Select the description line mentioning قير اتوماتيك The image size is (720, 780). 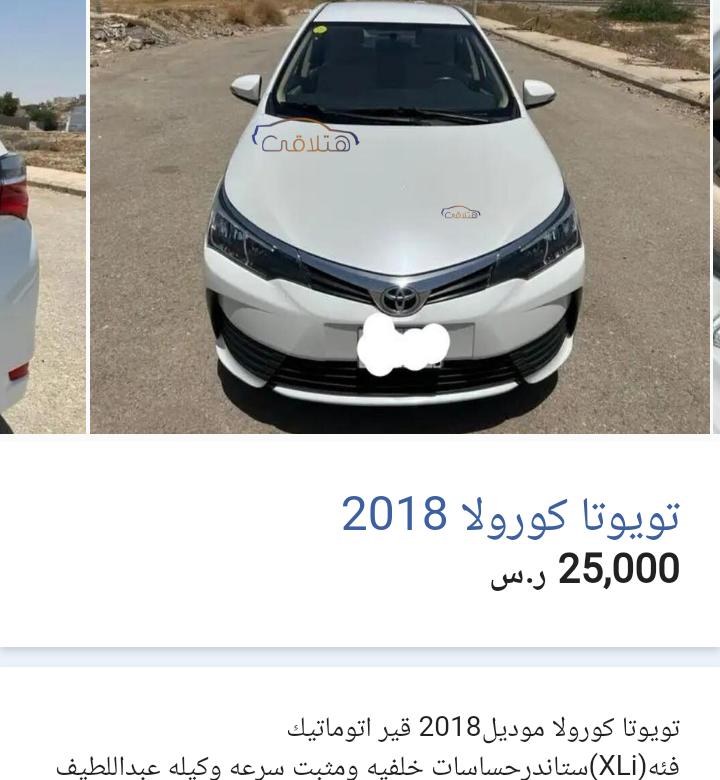pos(483,729)
